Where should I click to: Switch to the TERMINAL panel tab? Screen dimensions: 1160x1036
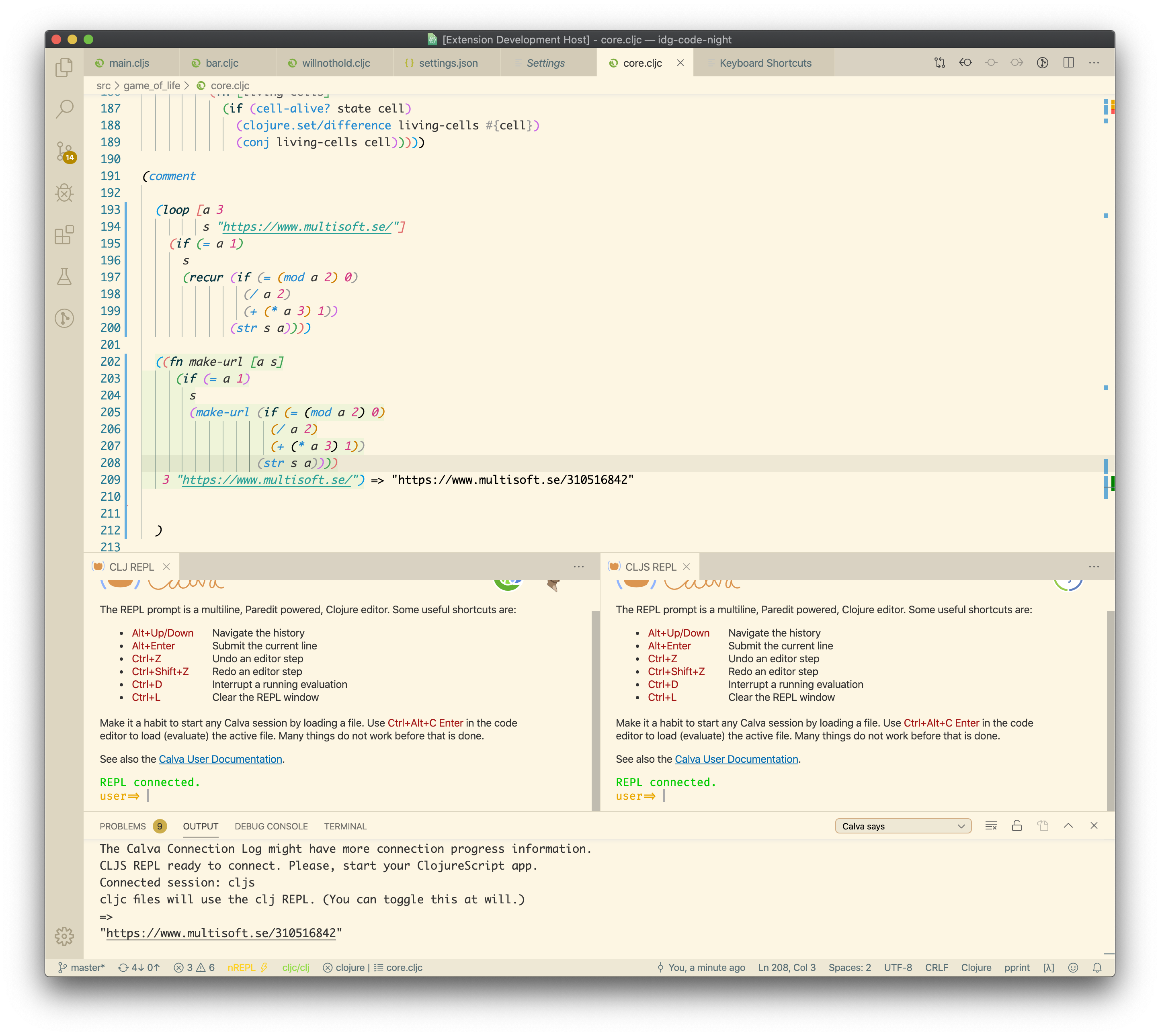click(x=345, y=826)
